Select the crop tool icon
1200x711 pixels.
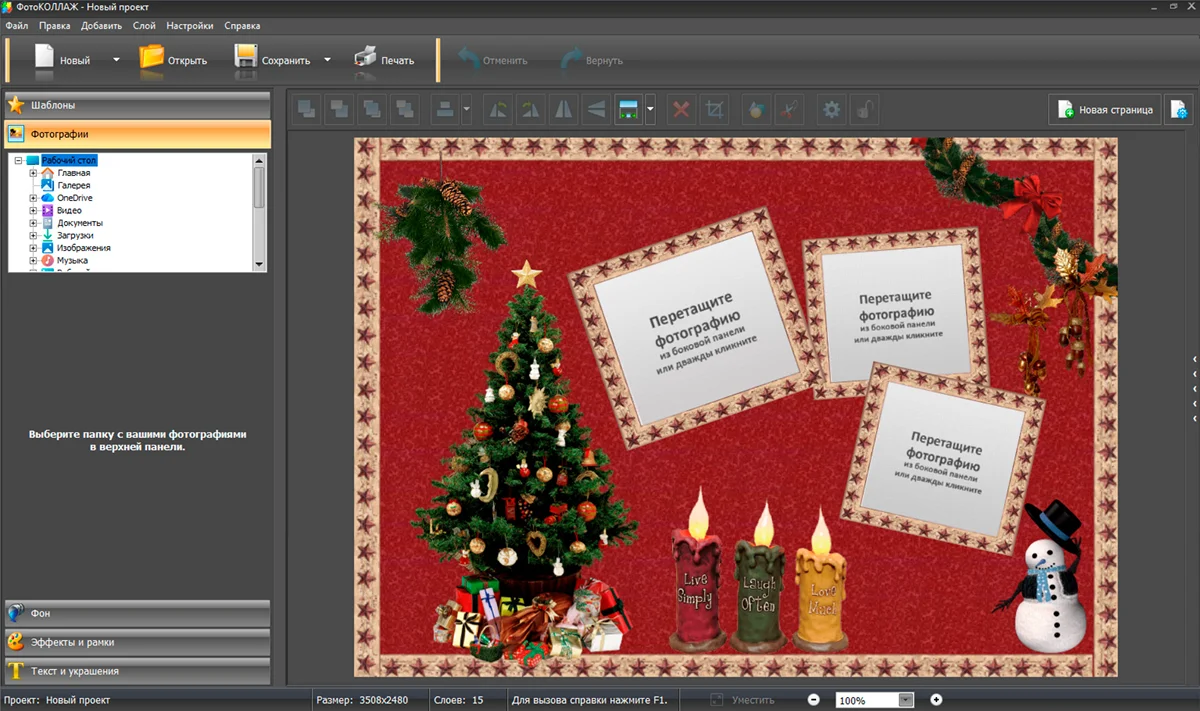click(714, 110)
